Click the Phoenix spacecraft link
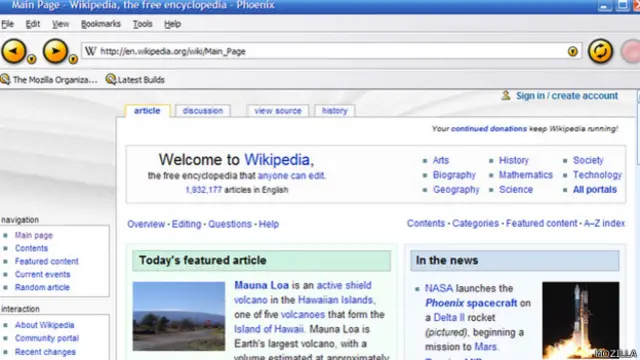 click(471, 303)
